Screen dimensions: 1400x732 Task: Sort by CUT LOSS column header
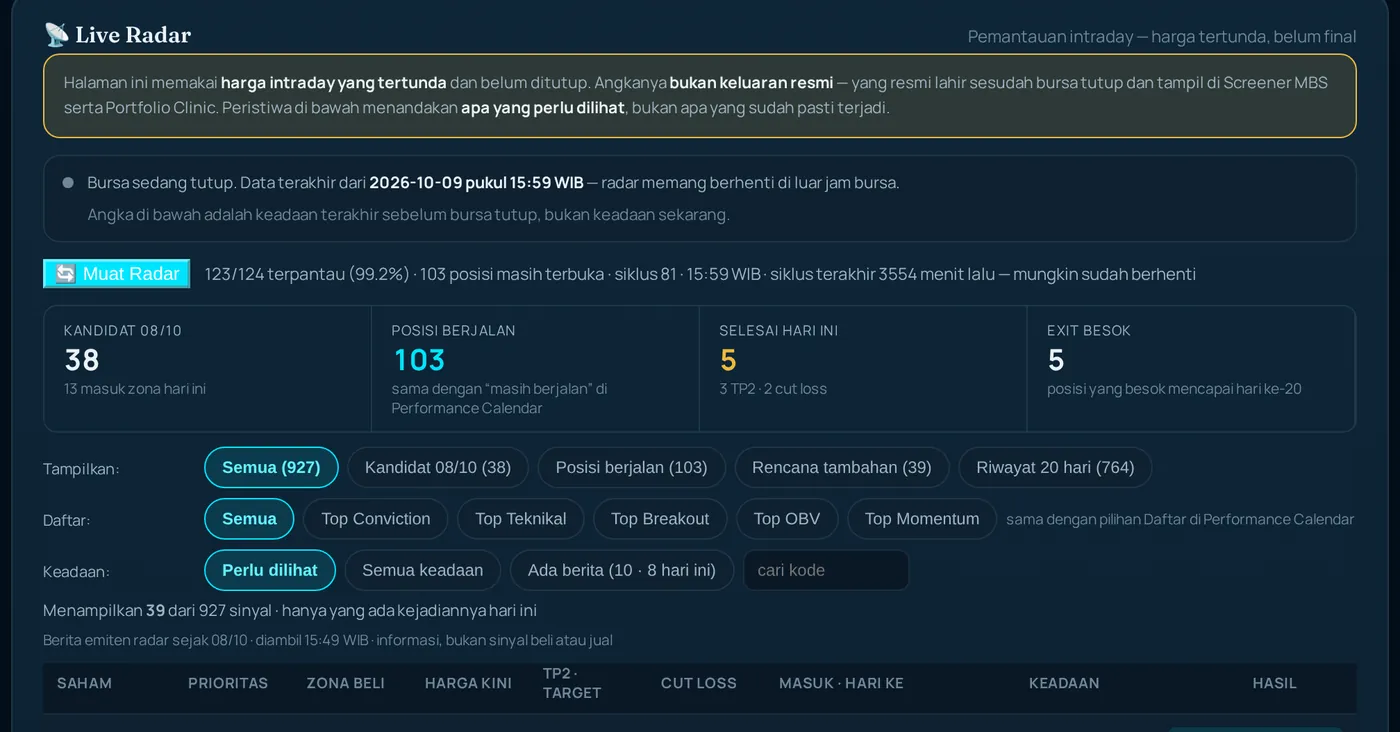click(699, 683)
